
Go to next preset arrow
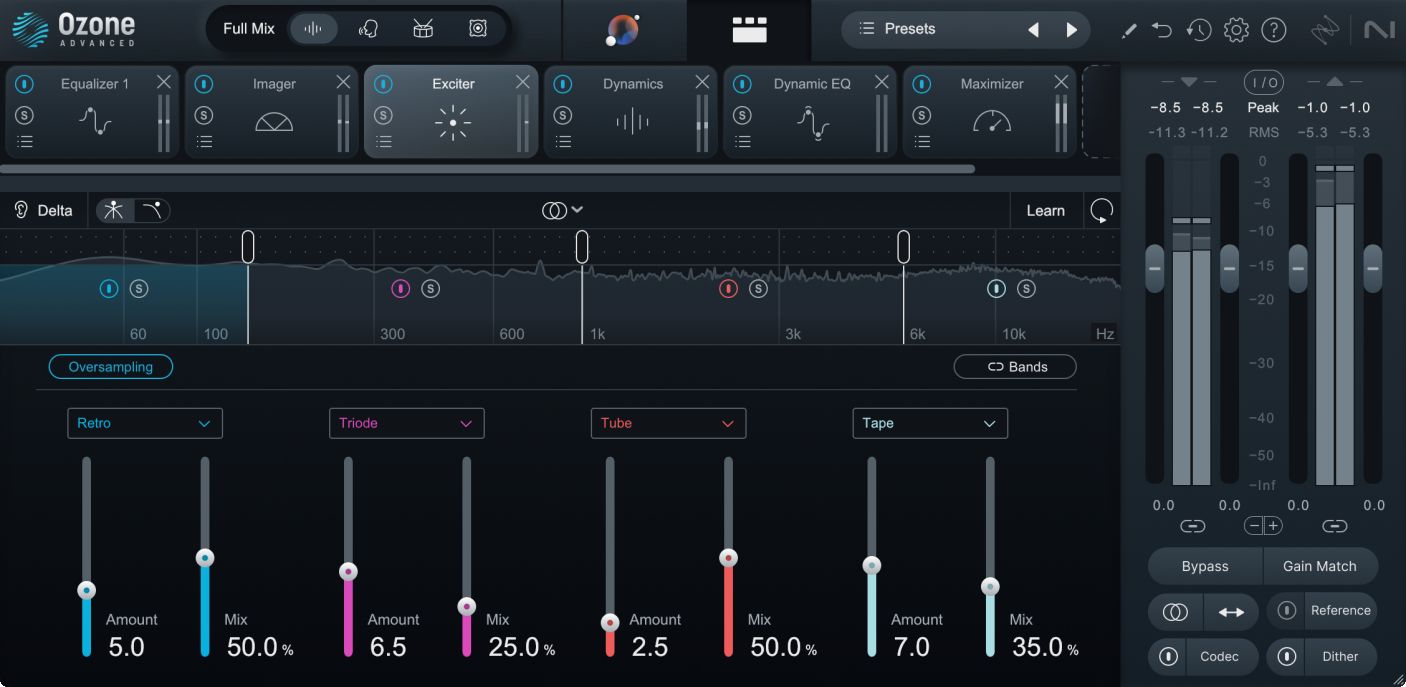point(1072,30)
